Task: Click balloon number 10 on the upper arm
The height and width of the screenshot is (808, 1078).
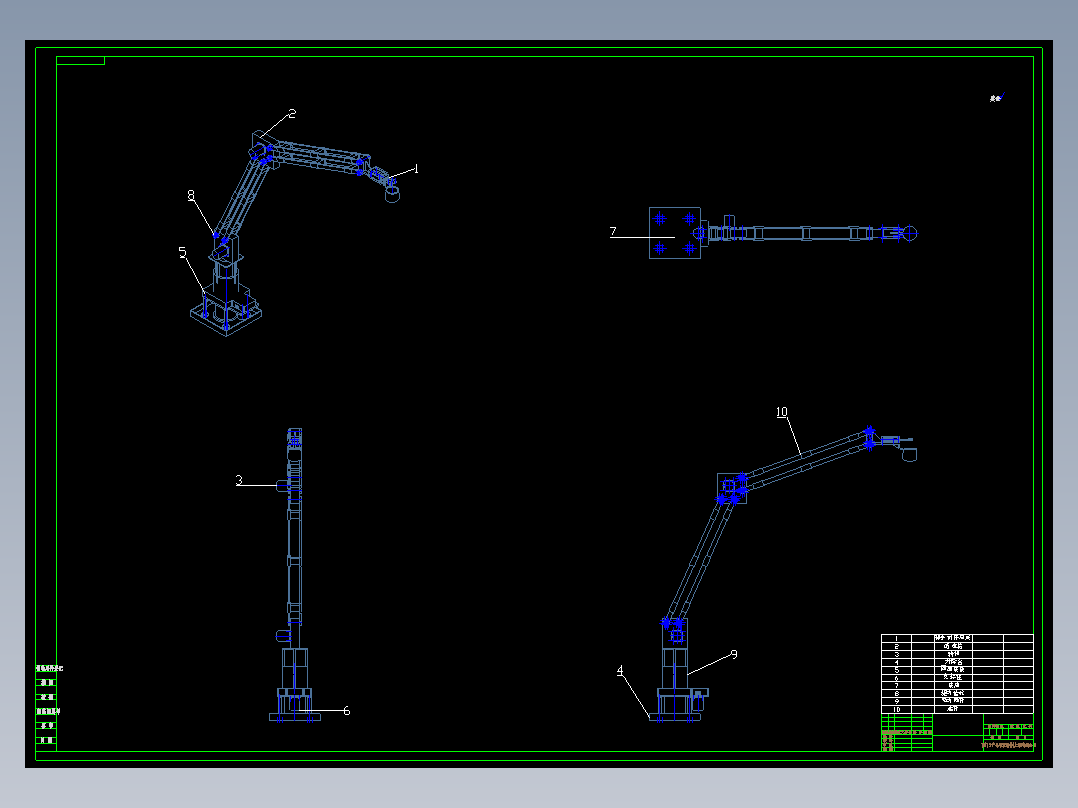Action: [782, 412]
